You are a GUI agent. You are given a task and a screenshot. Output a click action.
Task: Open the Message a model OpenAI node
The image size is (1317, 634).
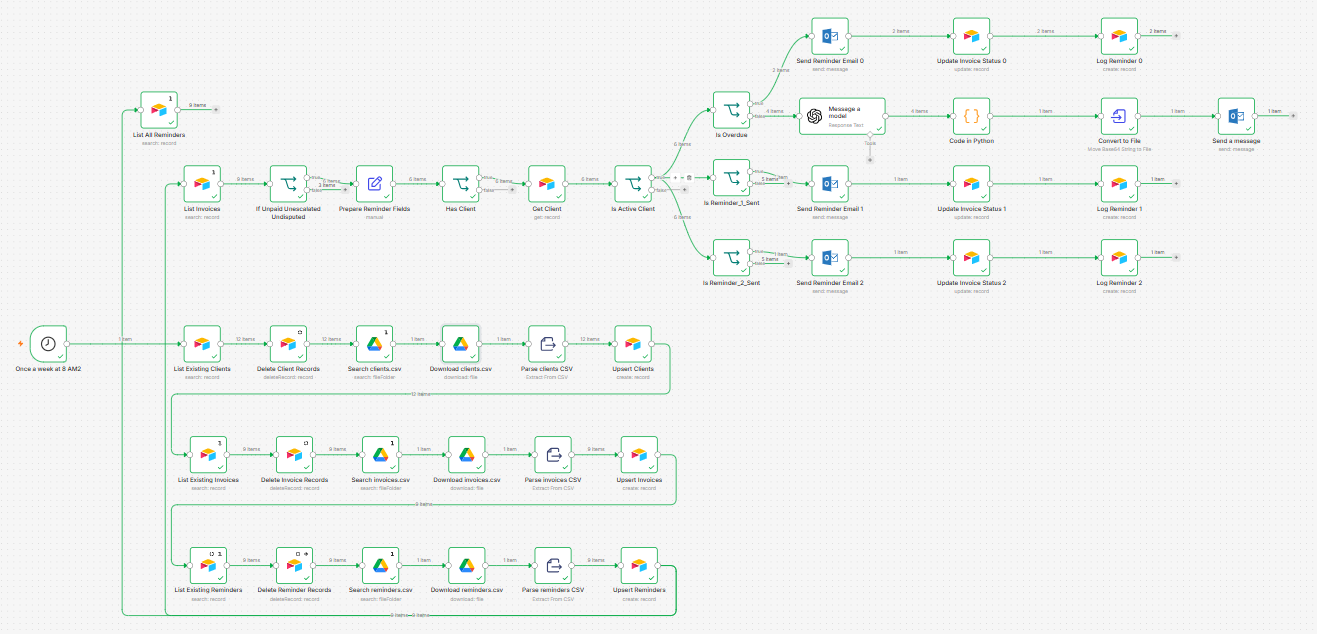pos(843,116)
